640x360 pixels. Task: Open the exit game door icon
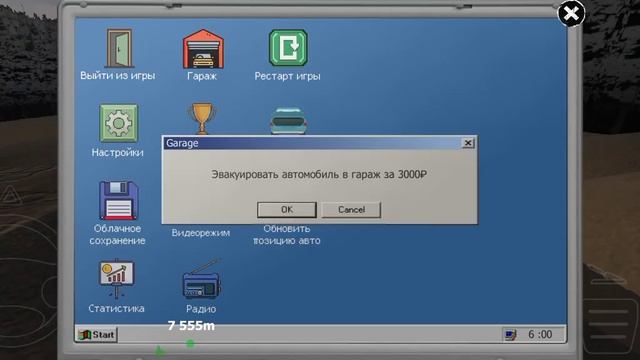pos(119,48)
